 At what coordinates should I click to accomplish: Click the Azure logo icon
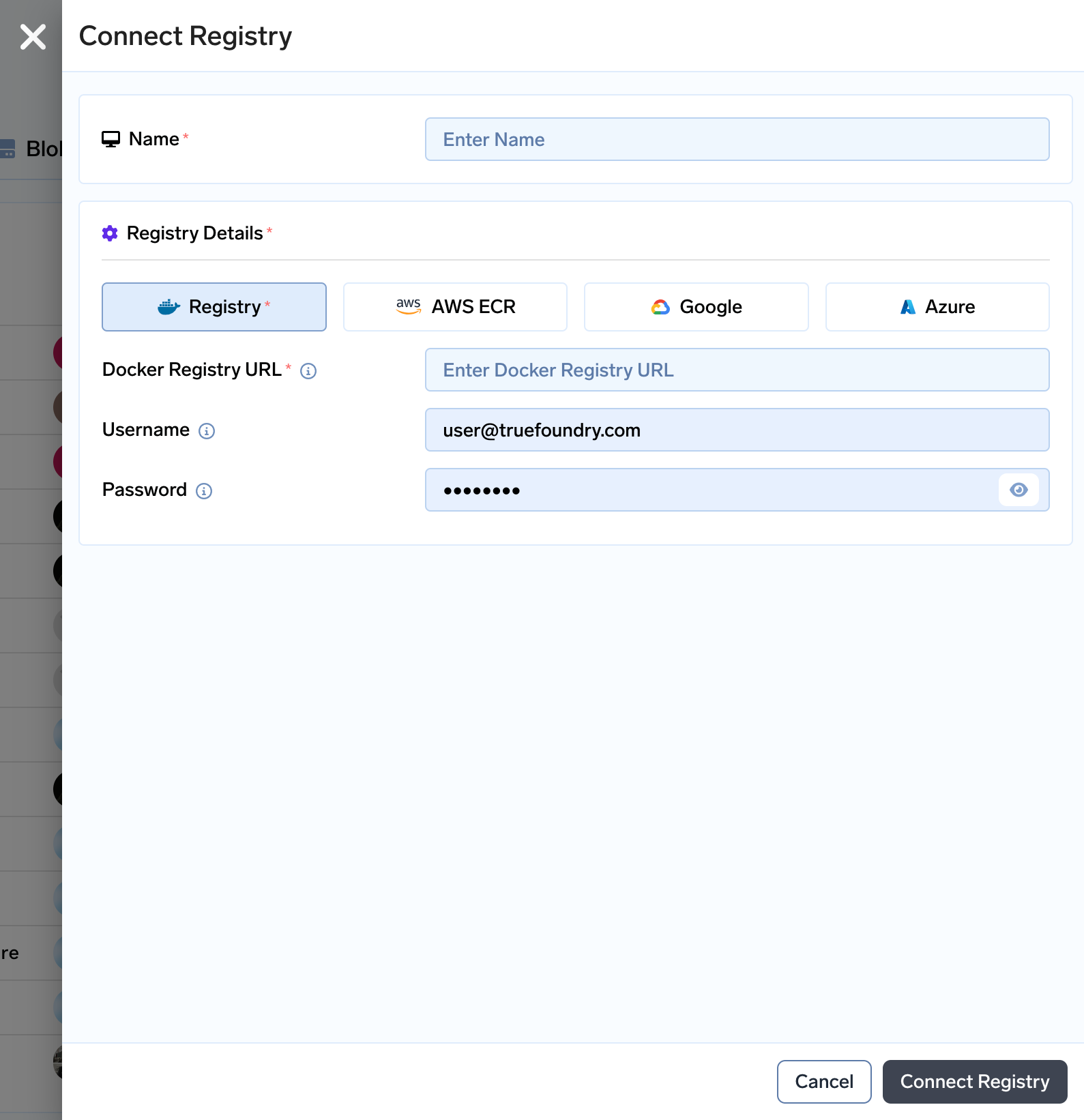[x=908, y=307]
